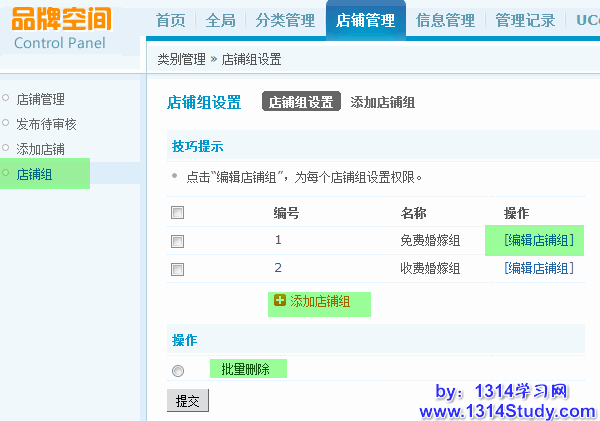600x421 pixels.
Task: Switch to the 全局 tab
Action: 221,21
